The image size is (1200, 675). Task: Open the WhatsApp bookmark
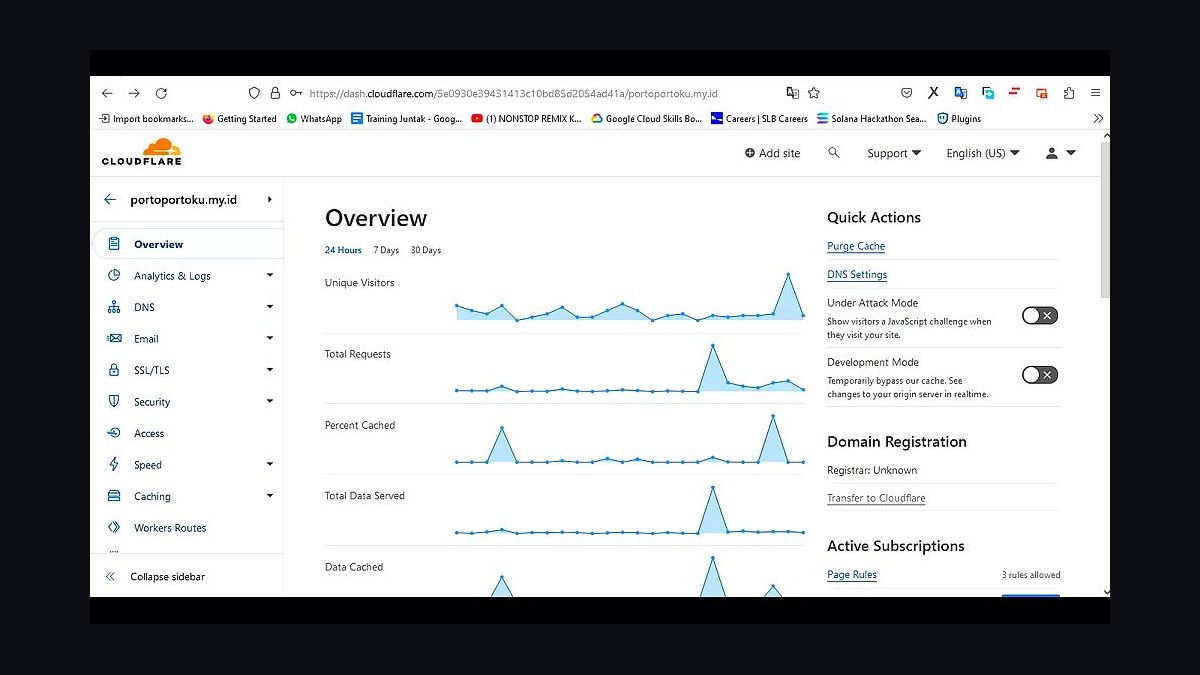[314, 118]
